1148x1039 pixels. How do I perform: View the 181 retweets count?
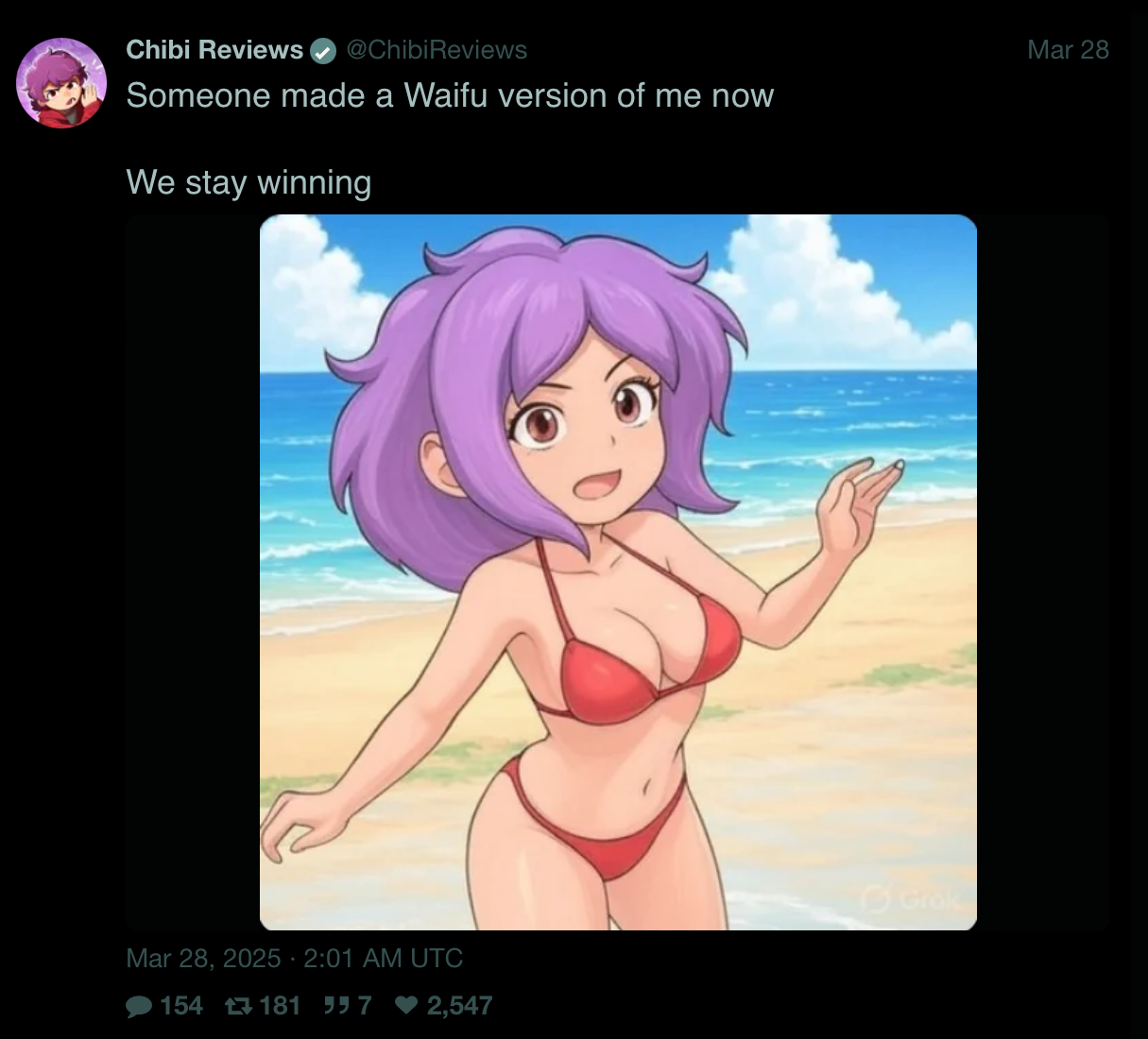(x=280, y=1006)
